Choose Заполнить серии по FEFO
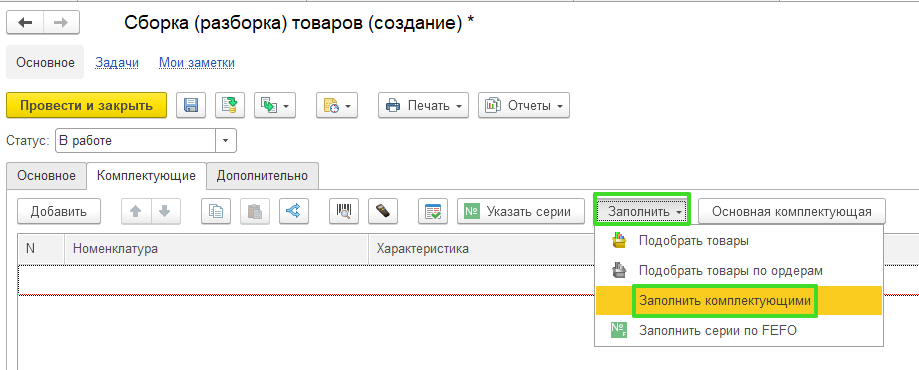 pyautogui.click(x=738, y=331)
